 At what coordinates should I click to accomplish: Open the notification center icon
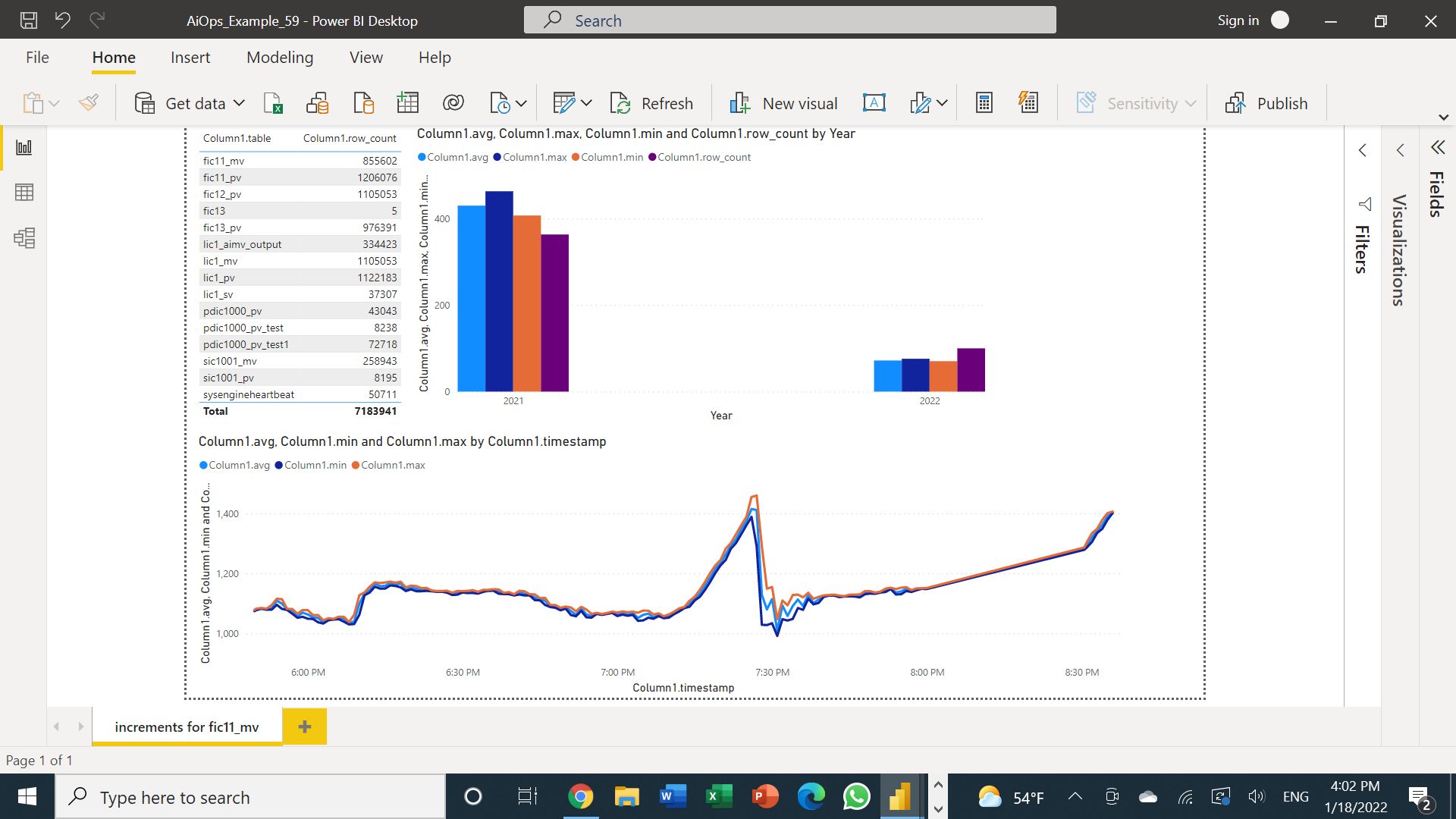pyautogui.click(x=1420, y=797)
